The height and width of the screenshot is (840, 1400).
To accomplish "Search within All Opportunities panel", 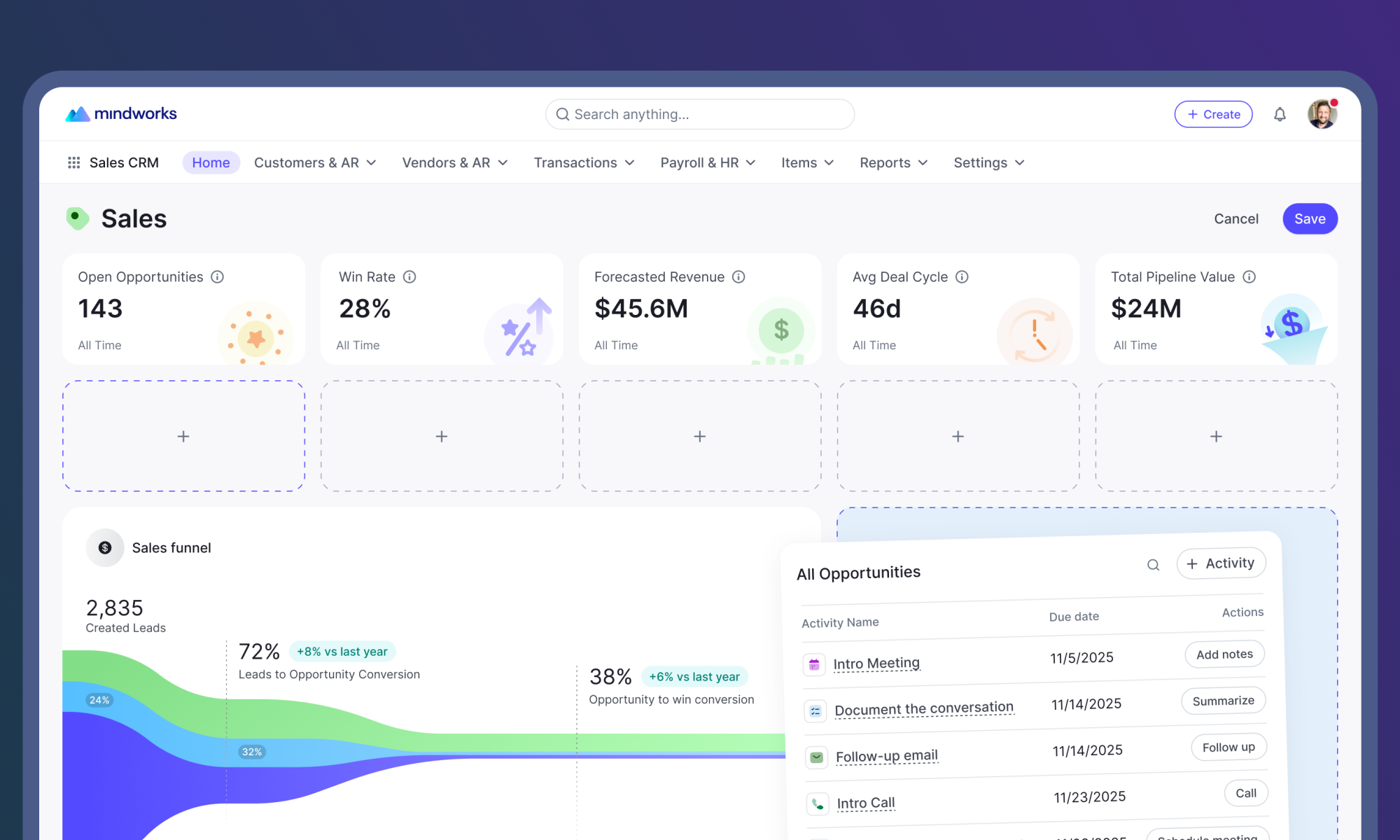I will click(x=1153, y=565).
